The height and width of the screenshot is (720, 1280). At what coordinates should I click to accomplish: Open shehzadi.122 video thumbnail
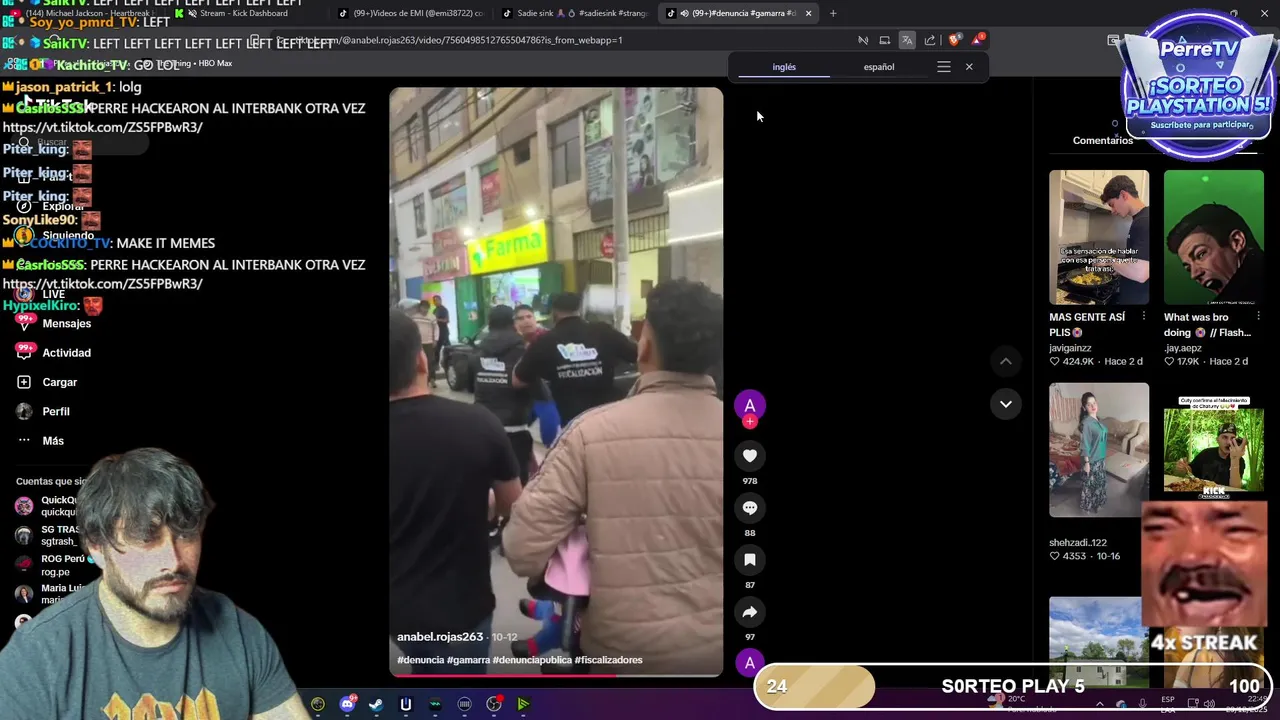click(1099, 450)
